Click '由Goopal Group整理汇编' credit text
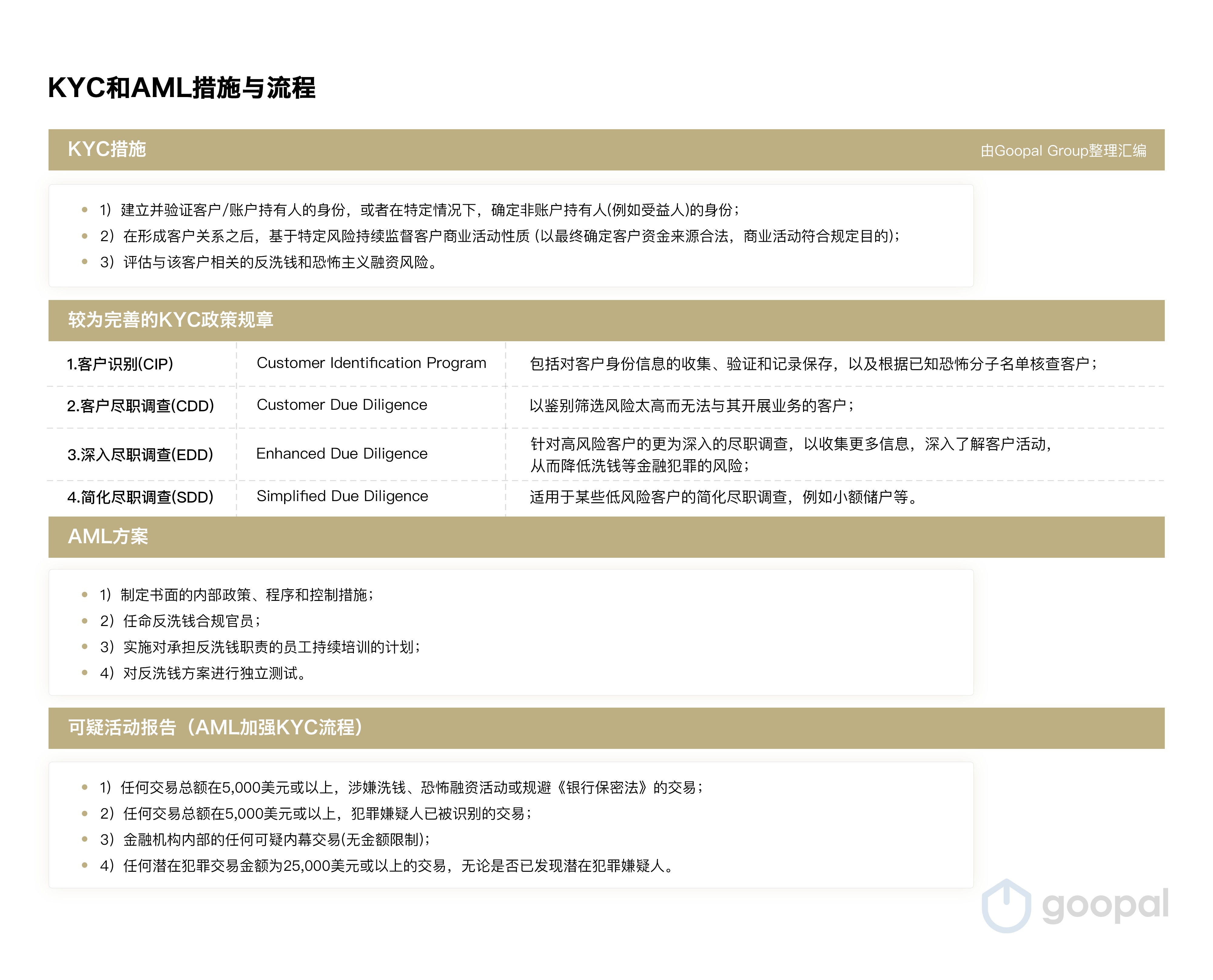The height and width of the screenshot is (980, 1213). (x=1063, y=151)
